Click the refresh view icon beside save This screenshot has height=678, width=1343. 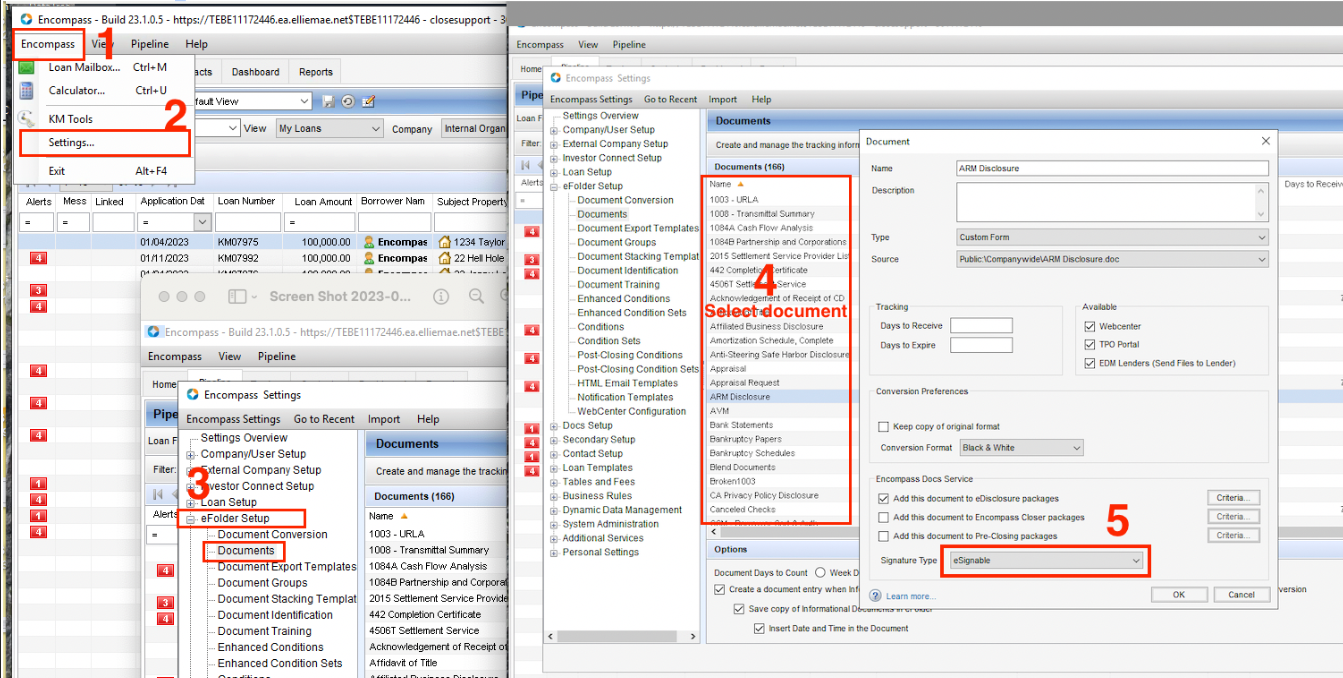pyautogui.click(x=348, y=101)
